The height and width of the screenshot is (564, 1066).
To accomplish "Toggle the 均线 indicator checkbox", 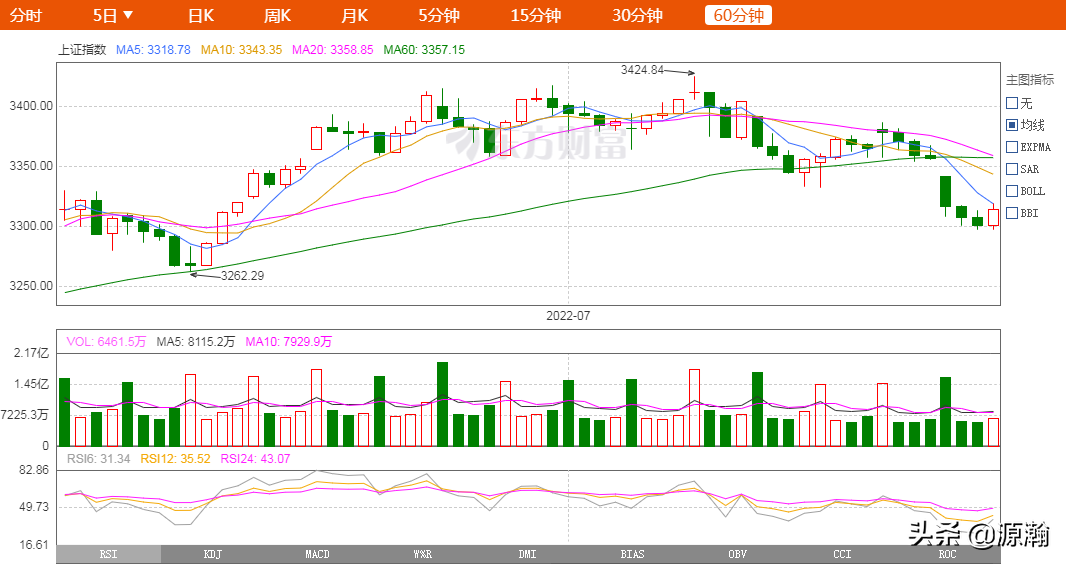I will [1012, 125].
